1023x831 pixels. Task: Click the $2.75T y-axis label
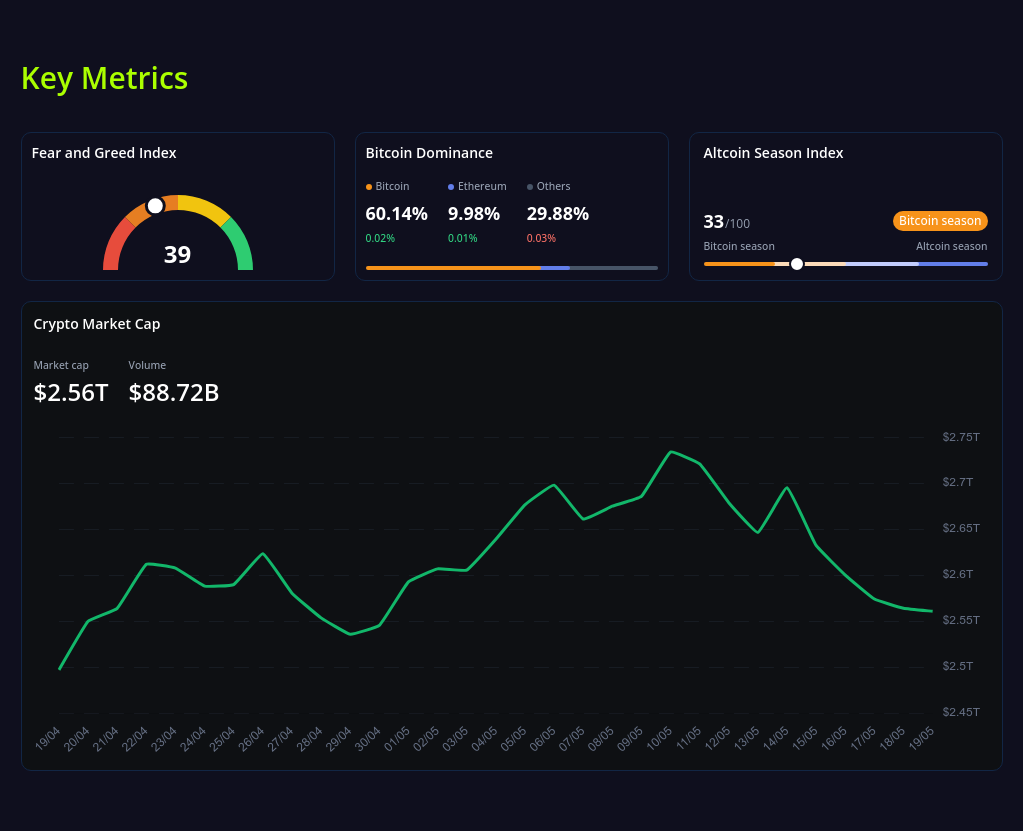pos(961,437)
